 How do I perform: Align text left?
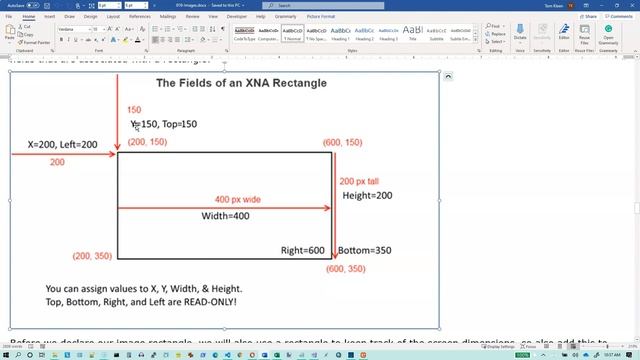click(155, 40)
